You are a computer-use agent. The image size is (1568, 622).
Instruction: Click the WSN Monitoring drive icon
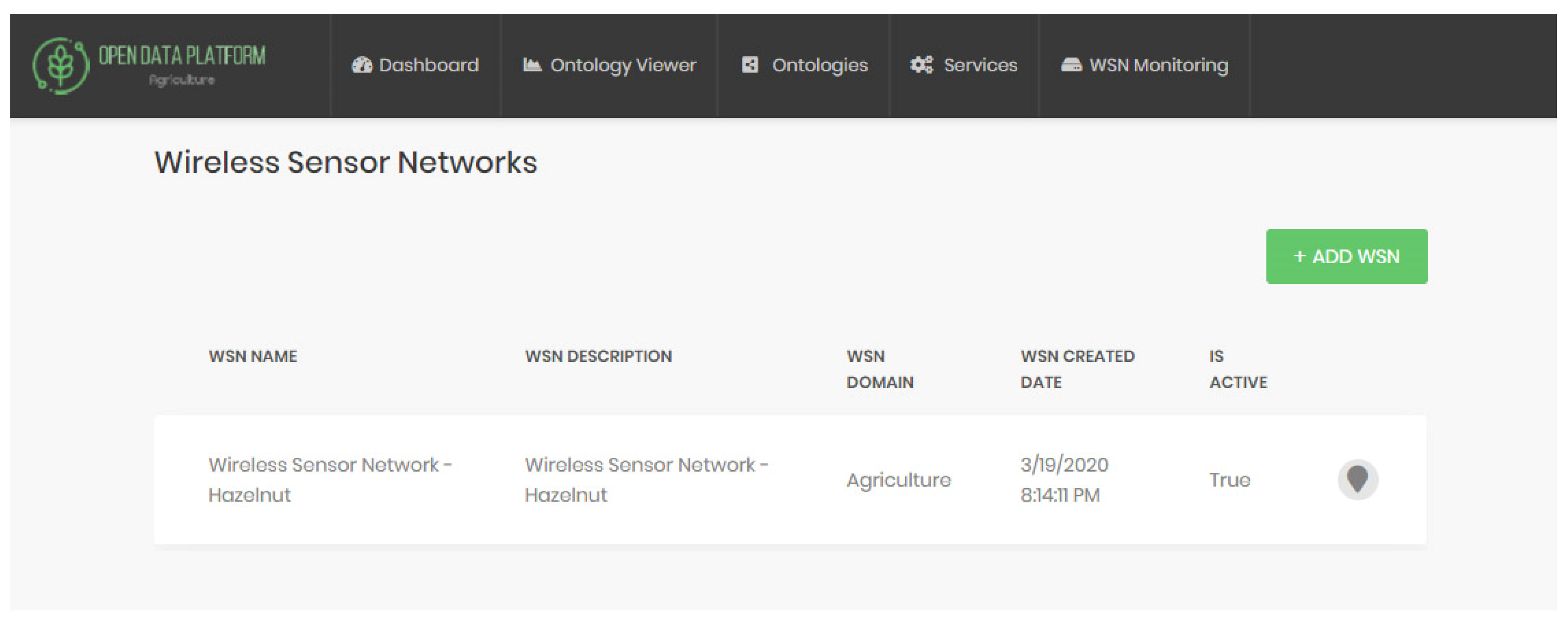1071,65
